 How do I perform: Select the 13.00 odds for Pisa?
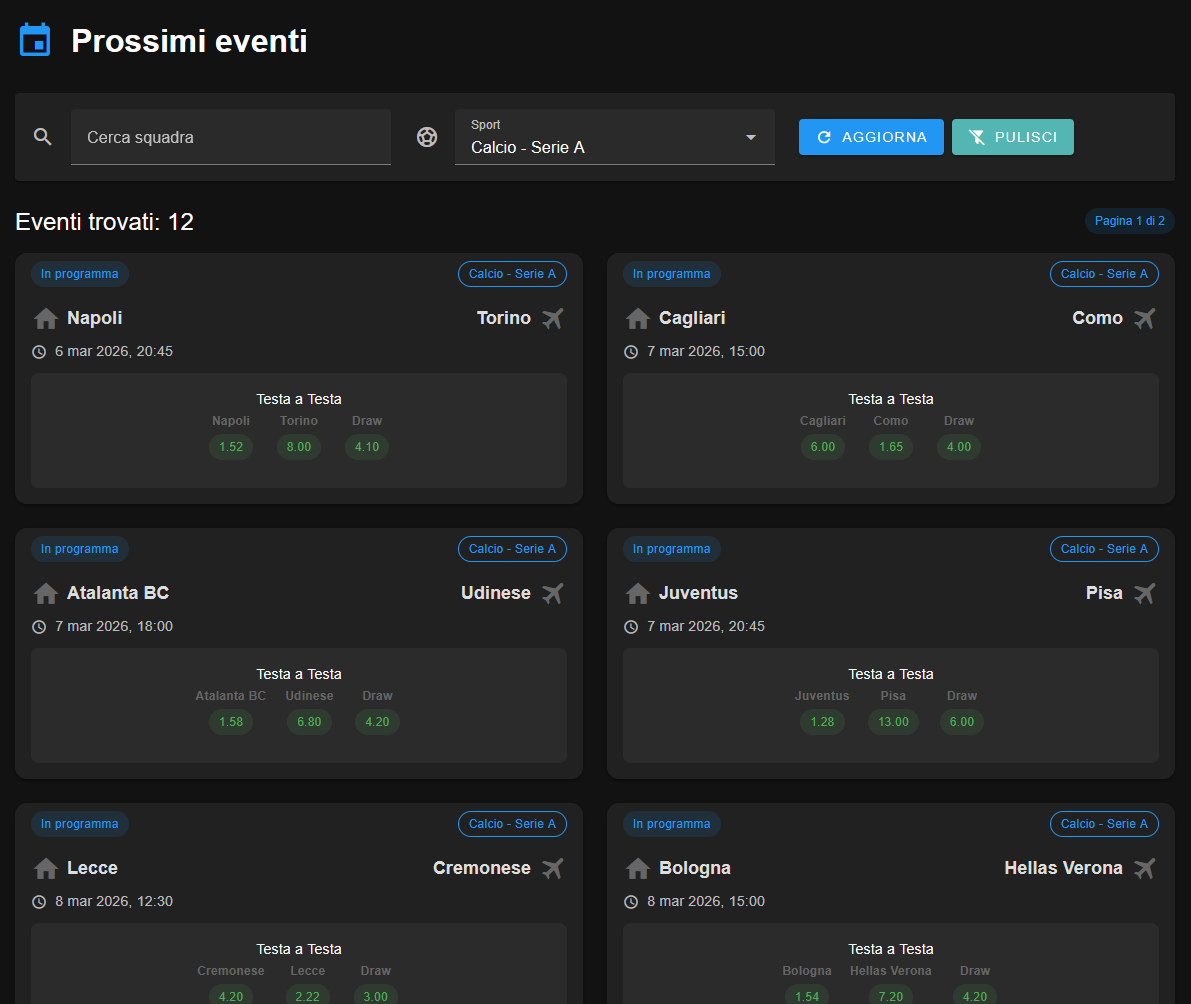[892, 722]
